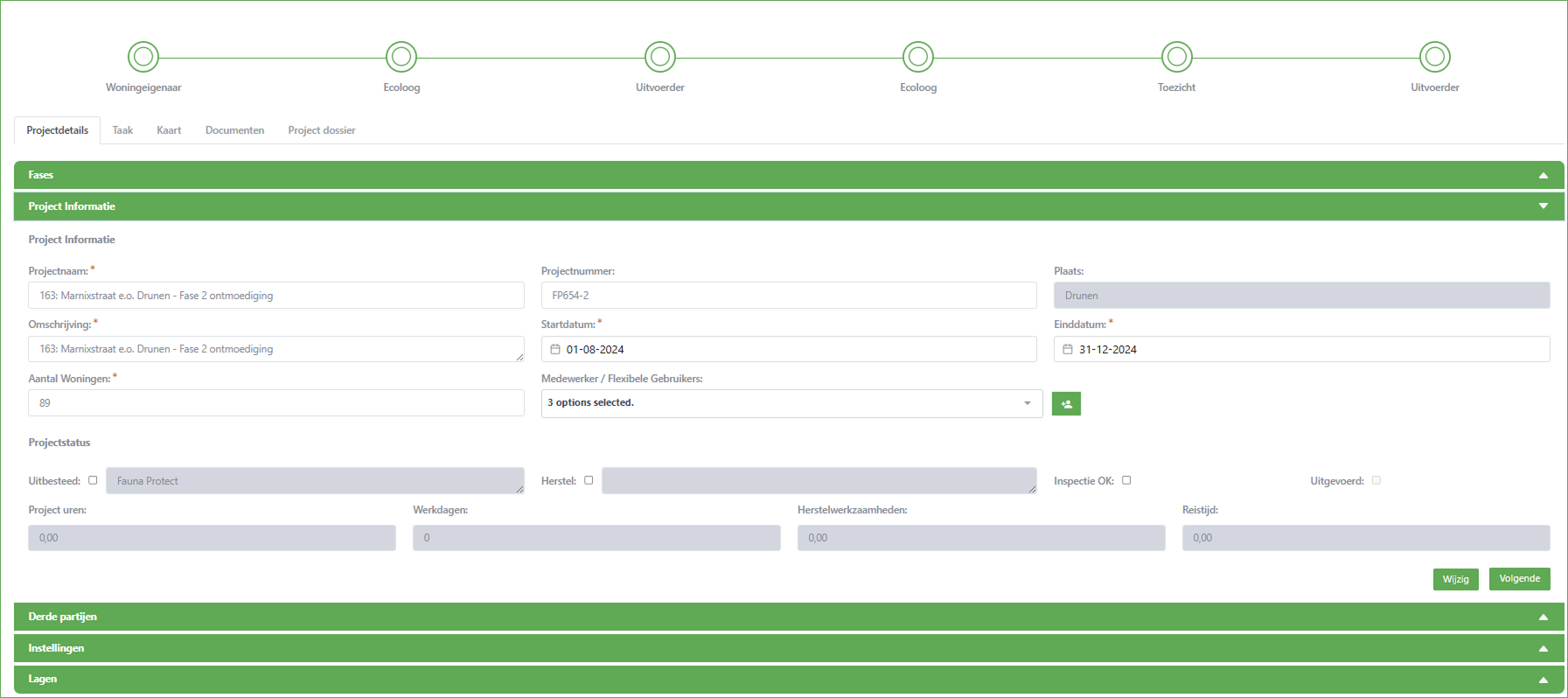Image resolution: width=1568 pixels, height=698 pixels.
Task: Select the Toezicht step circle
Action: (1176, 58)
